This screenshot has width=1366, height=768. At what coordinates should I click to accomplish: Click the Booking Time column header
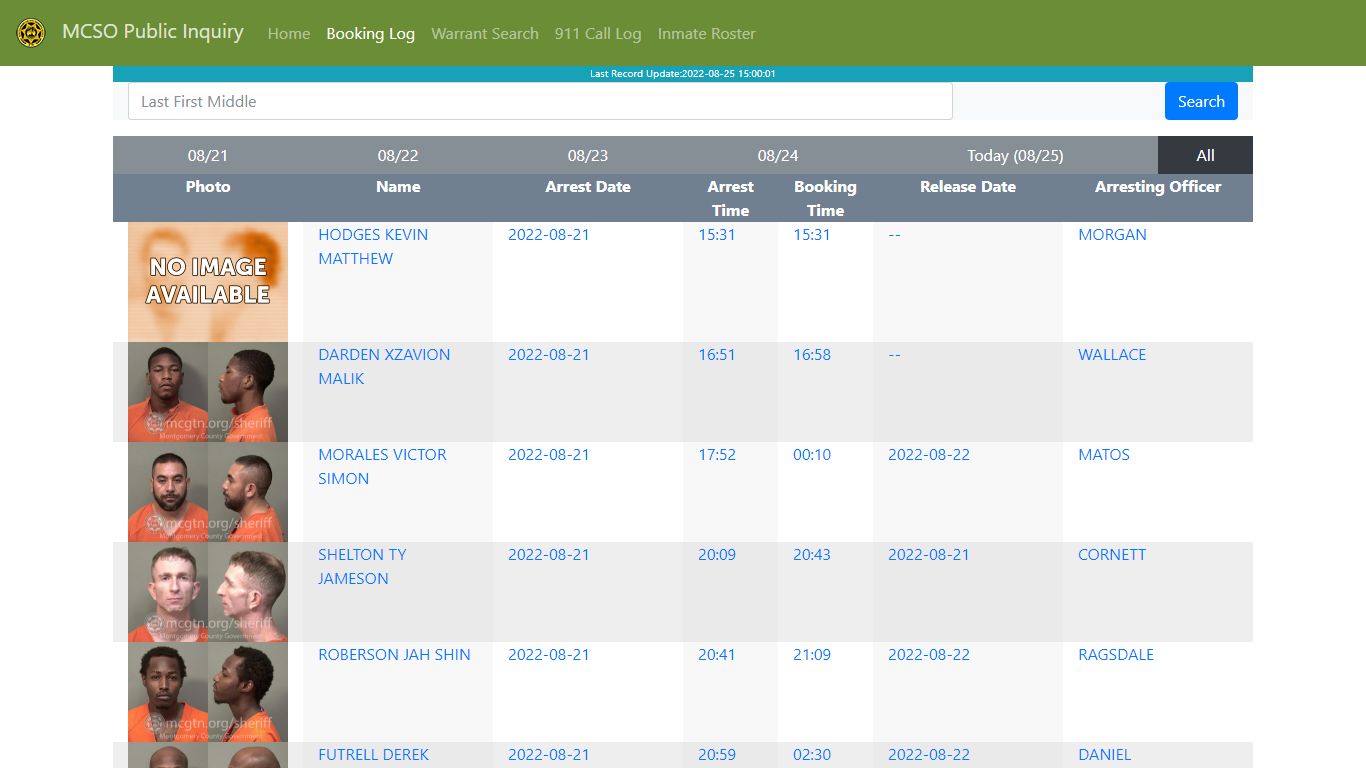[825, 198]
